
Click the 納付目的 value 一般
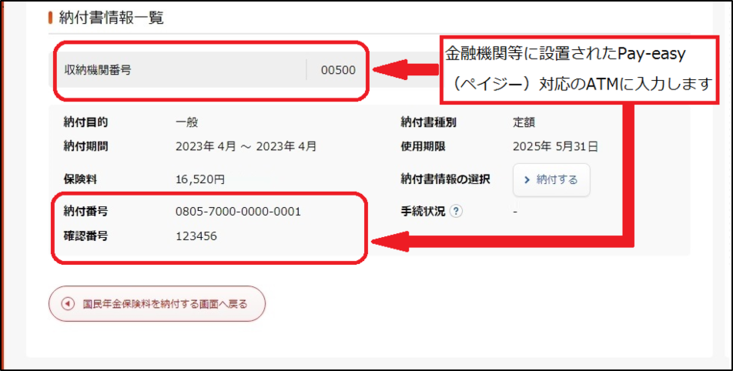(187, 123)
